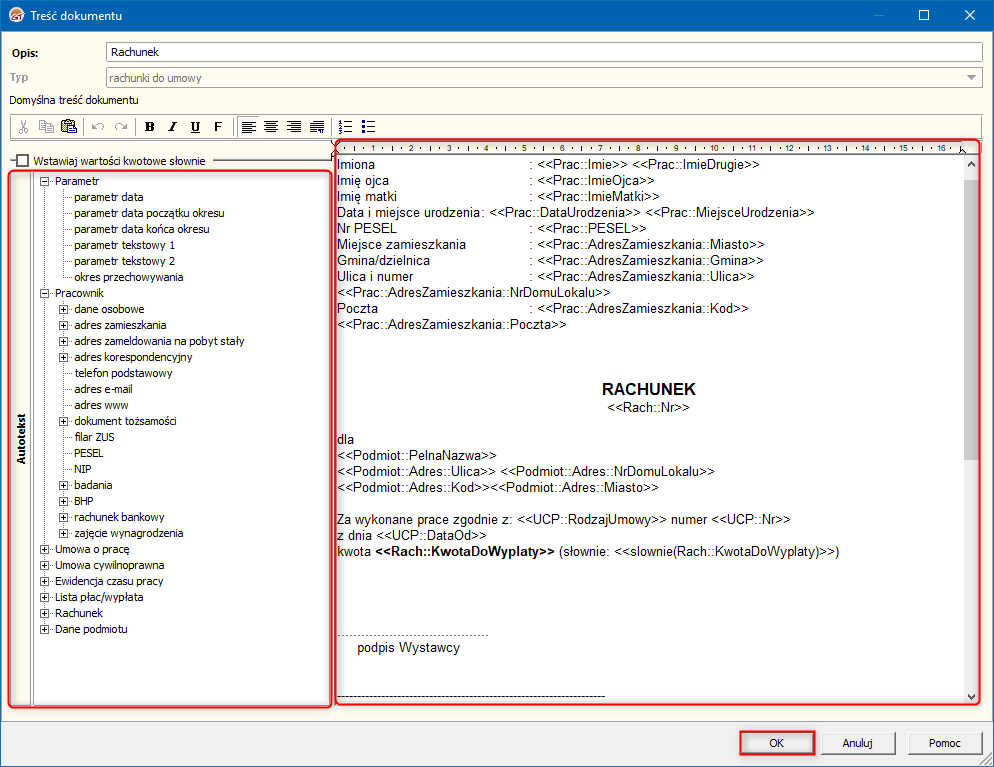Expand Ewidencja czasu pracy node

tap(44, 581)
